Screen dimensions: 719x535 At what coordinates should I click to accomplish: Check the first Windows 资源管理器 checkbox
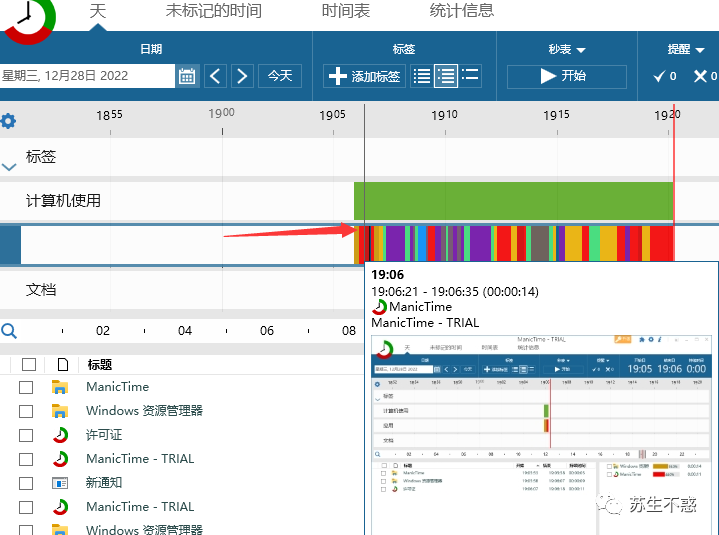[26, 411]
